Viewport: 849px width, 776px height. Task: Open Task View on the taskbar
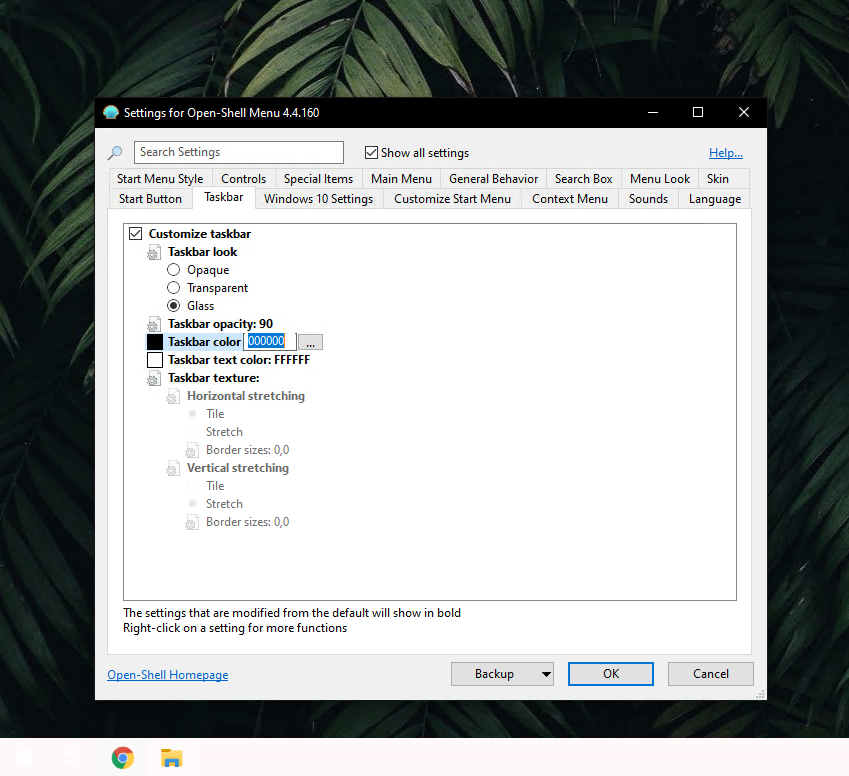[x=72, y=758]
